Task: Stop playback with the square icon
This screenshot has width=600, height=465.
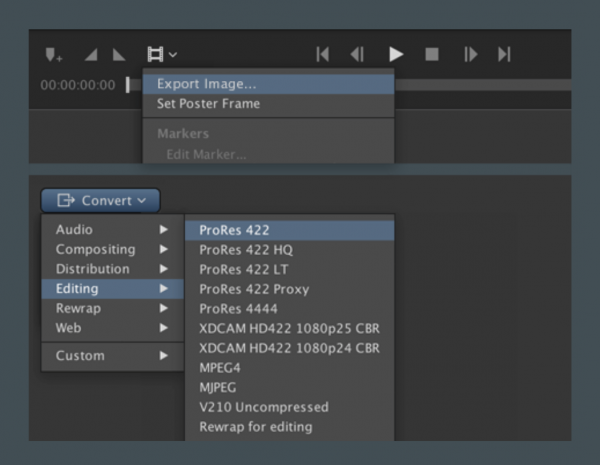Action: tap(432, 54)
